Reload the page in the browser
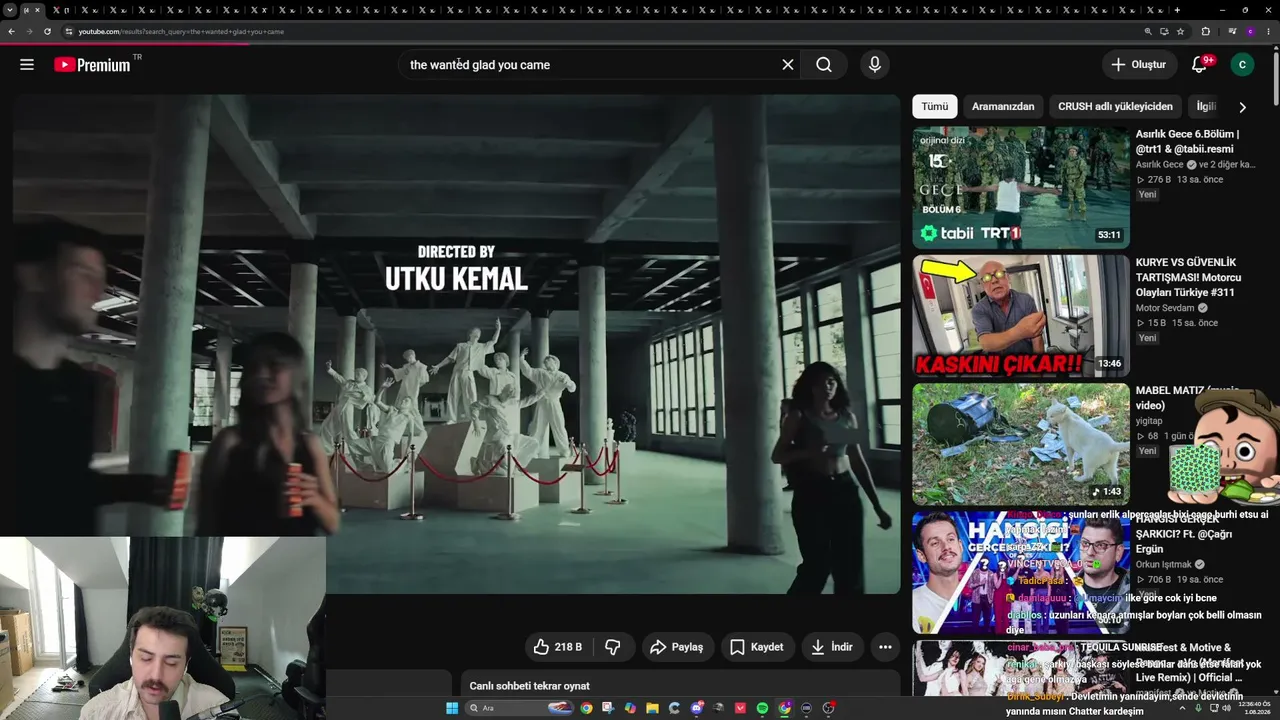 47,32
